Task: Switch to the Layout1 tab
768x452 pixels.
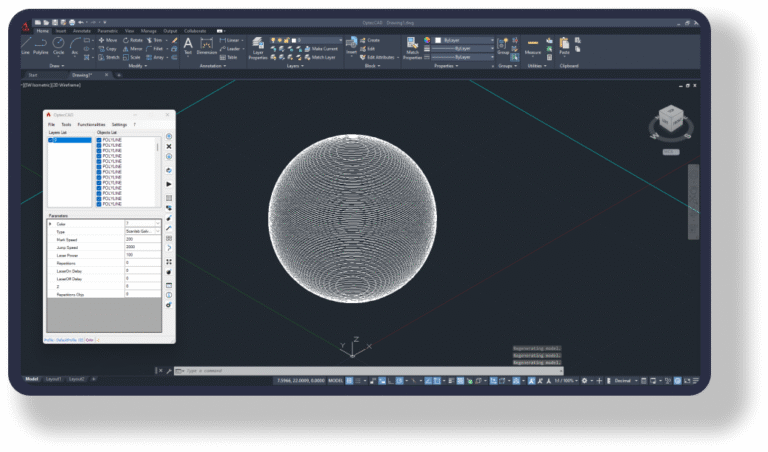Action: click(53, 379)
